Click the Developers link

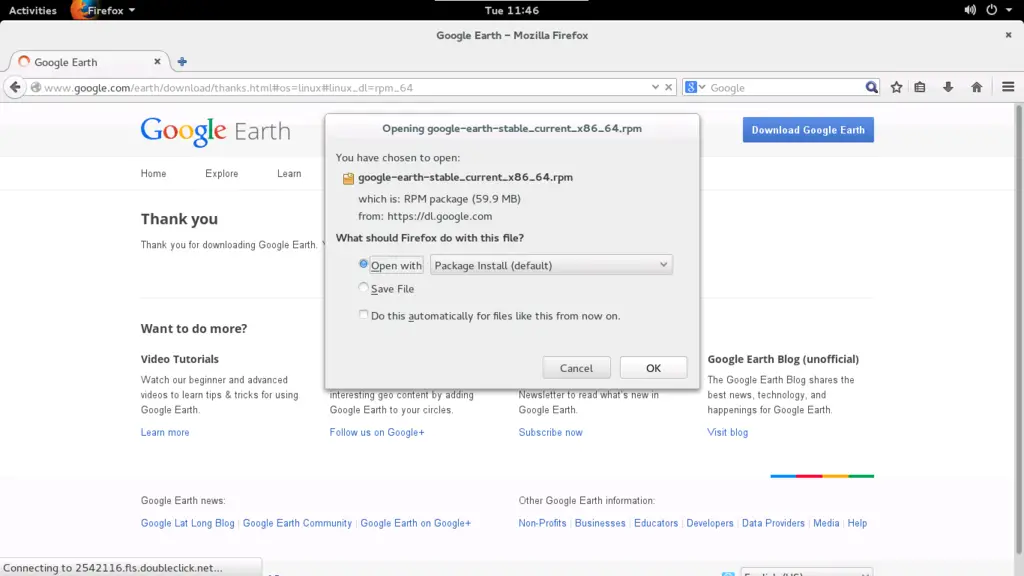pyautogui.click(x=710, y=523)
